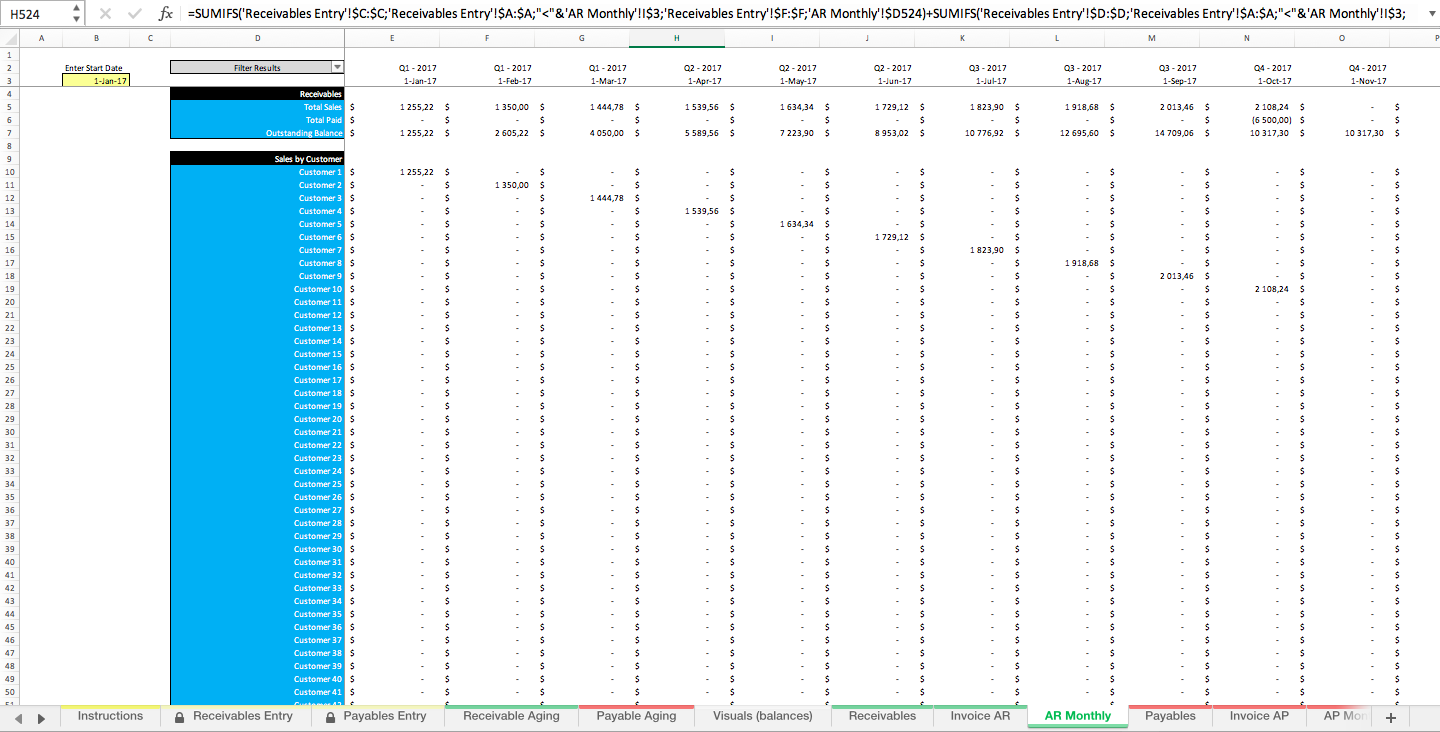Click Customer 3 sales value 1 444,78
The width and height of the screenshot is (1440, 732).
tap(606, 198)
